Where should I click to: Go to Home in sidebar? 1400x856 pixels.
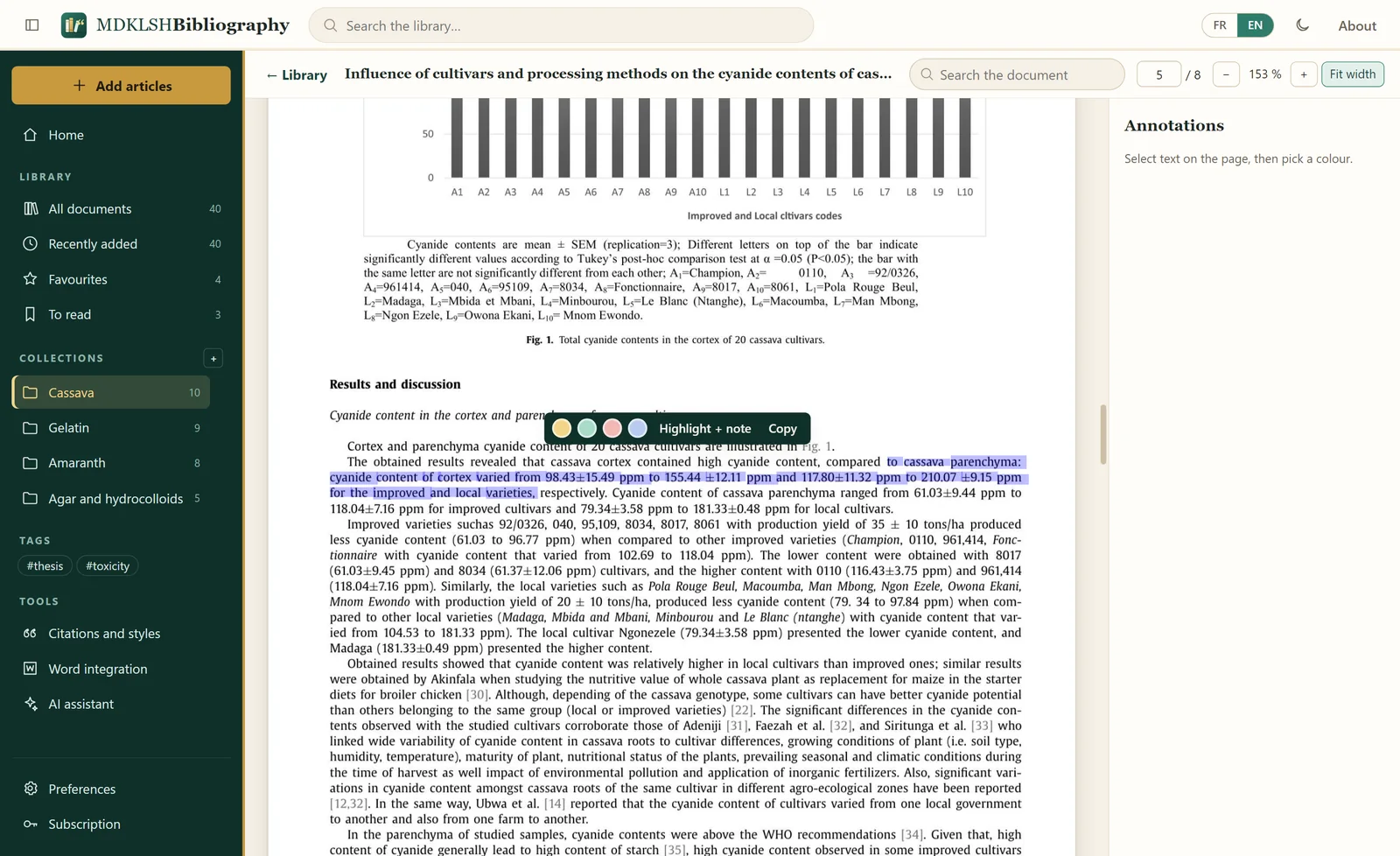(x=122, y=135)
